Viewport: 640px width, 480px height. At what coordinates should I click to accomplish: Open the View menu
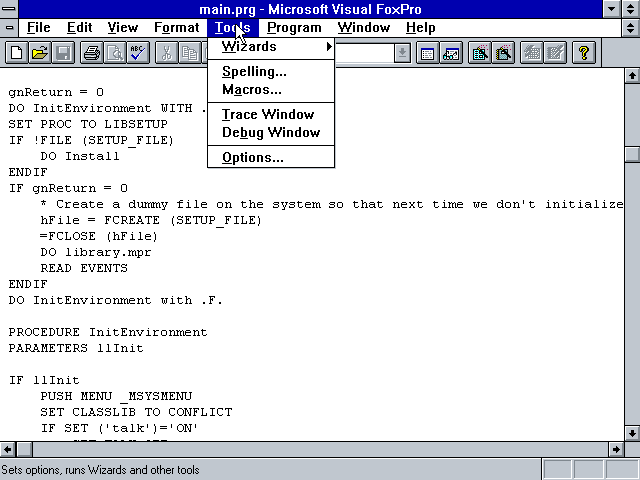coord(122,28)
